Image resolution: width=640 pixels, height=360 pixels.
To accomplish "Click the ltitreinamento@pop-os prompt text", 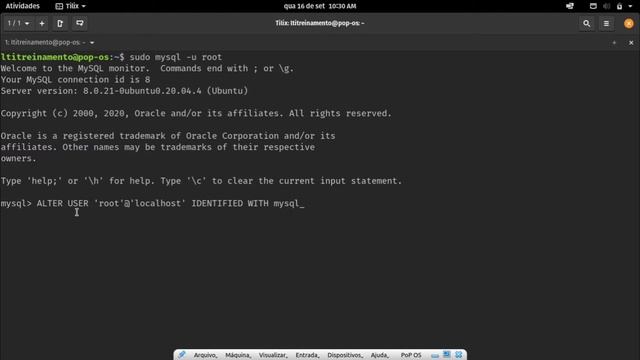I will coord(55,57).
